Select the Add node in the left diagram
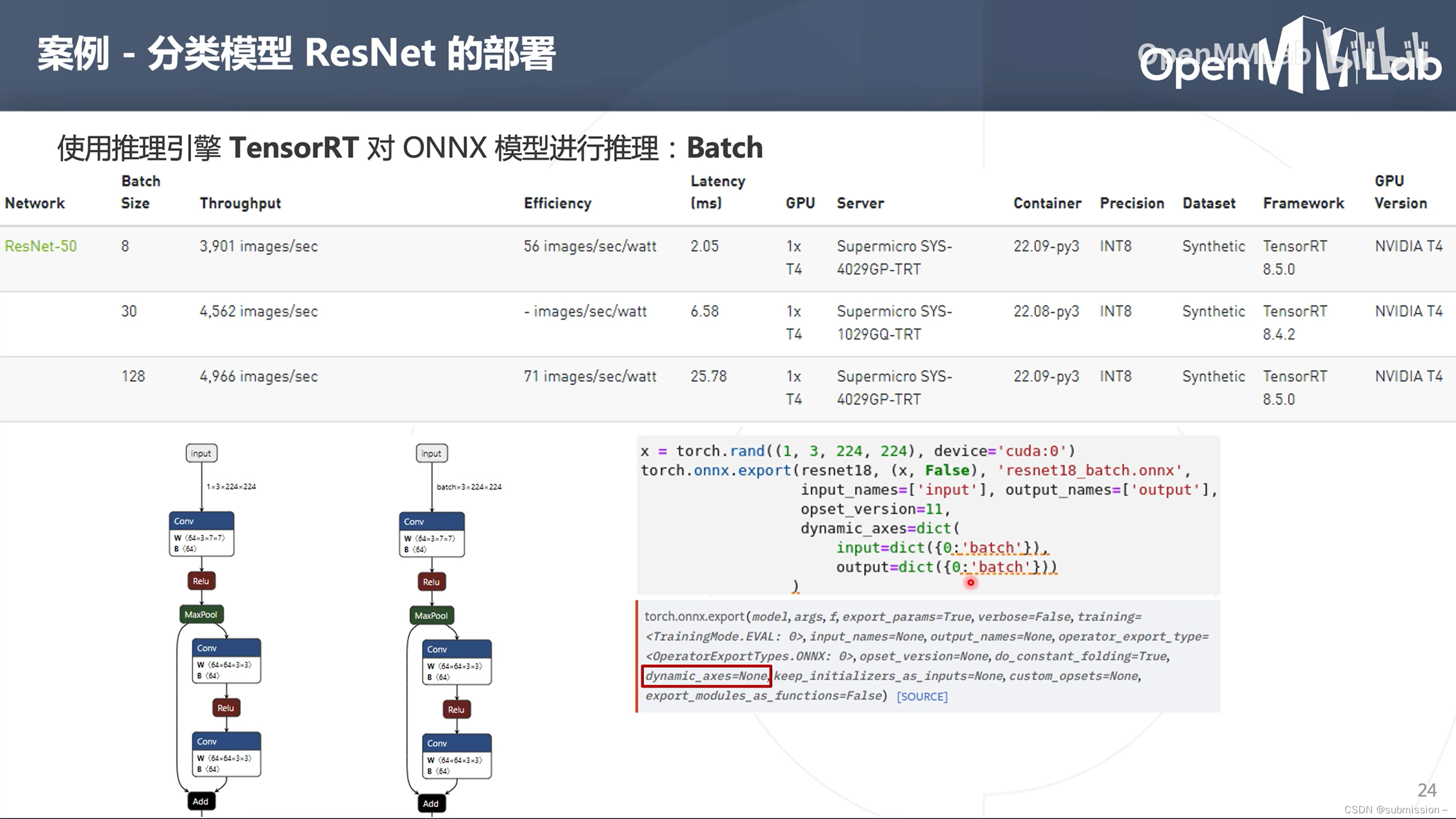Screen dimensions: 1456x819 click(x=200, y=801)
